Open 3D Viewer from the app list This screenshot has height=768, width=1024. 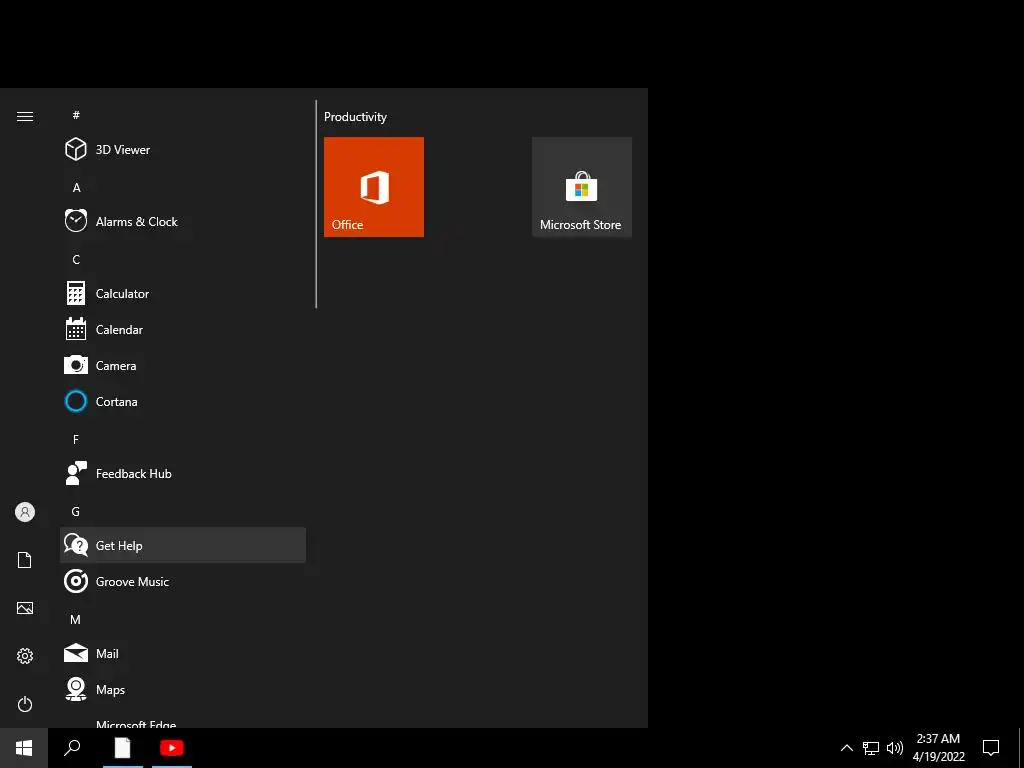coord(183,150)
